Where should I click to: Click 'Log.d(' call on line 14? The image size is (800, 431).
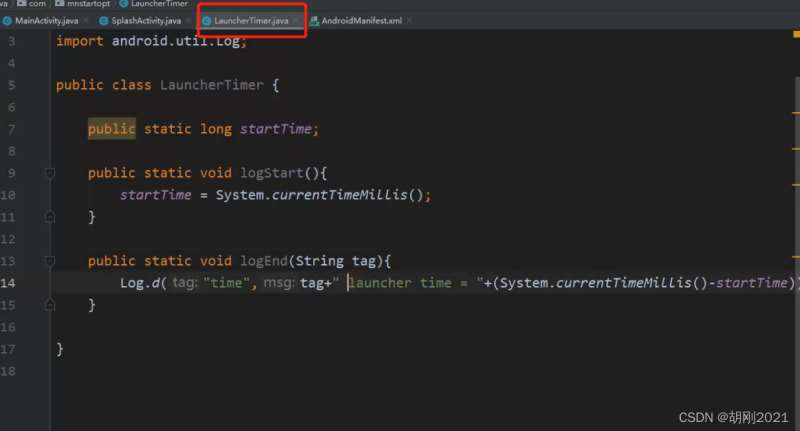point(143,283)
